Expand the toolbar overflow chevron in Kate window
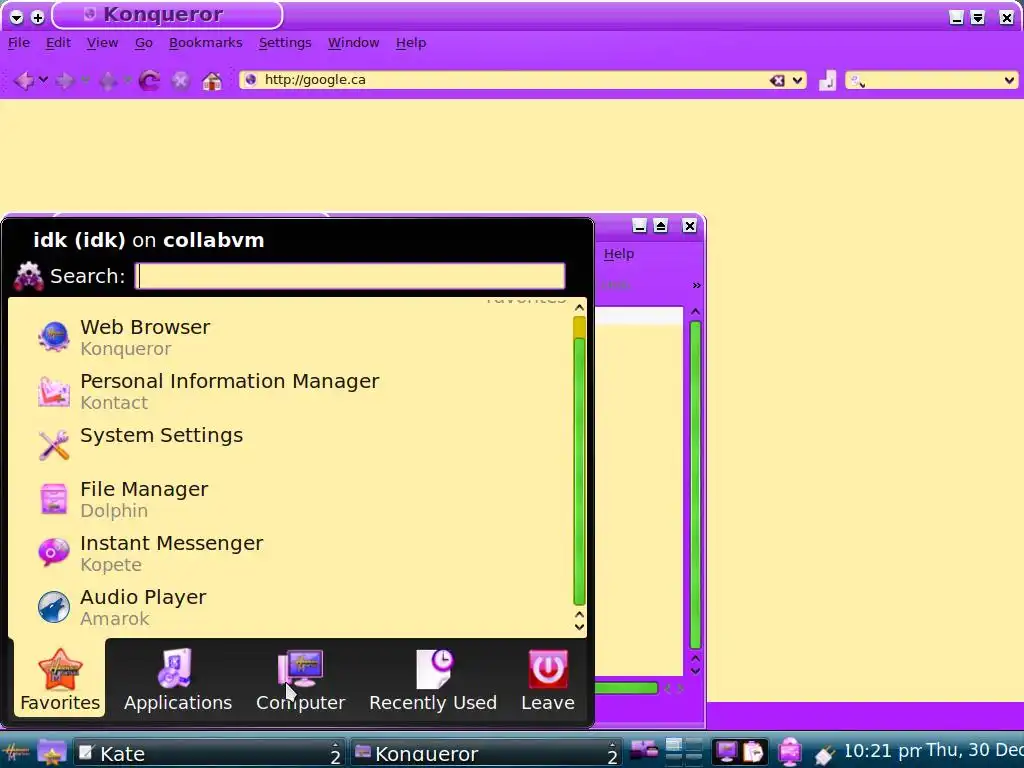Screen dimensions: 1024x768 [696, 285]
